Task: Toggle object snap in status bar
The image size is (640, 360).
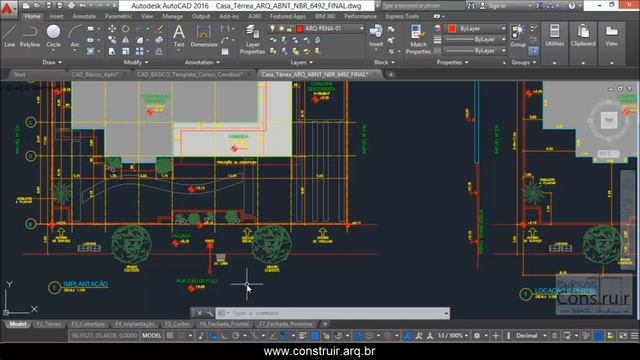Action: (x=284, y=336)
